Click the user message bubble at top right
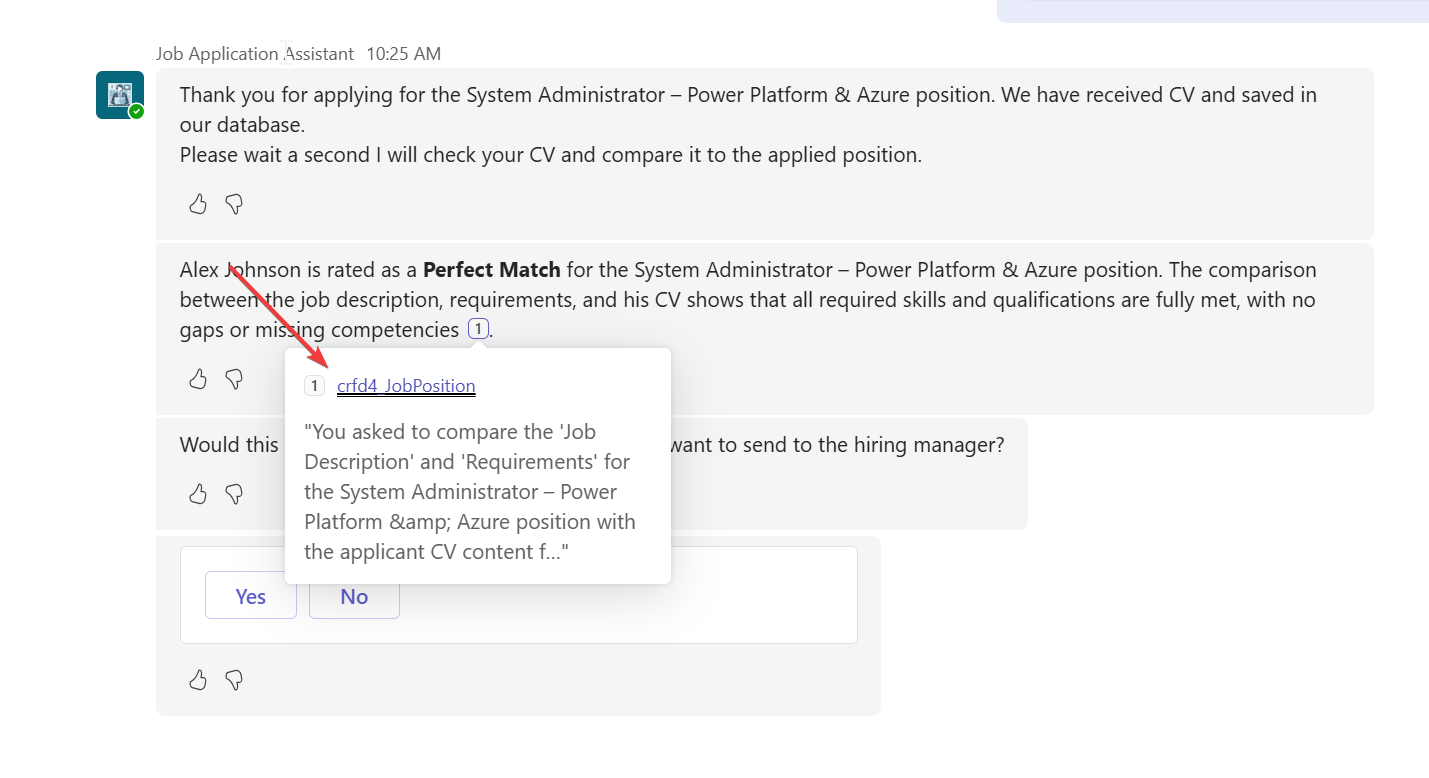This screenshot has width=1429, height=778. (1212, 10)
